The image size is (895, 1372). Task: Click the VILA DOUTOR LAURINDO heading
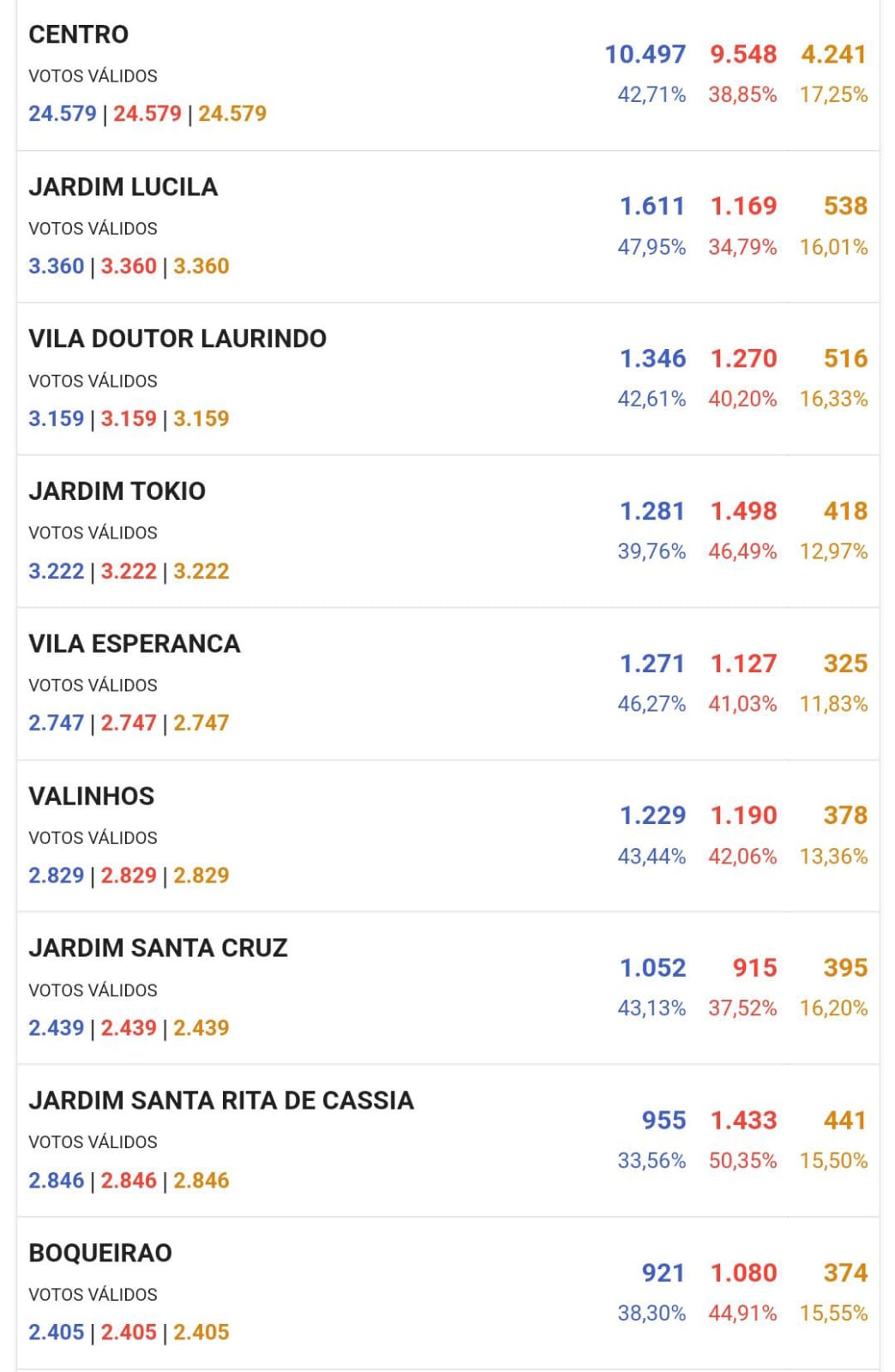pos(177,339)
